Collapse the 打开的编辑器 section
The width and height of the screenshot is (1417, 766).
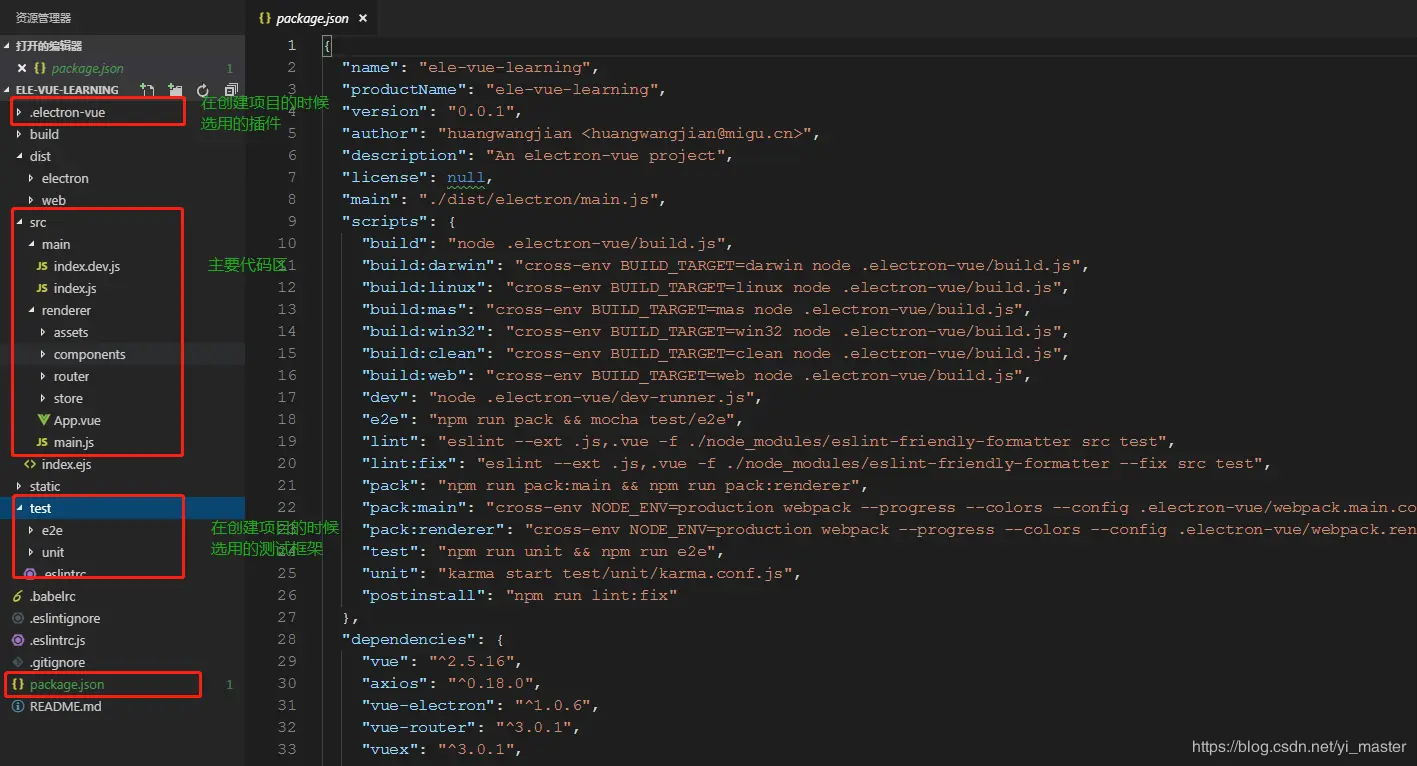[x=8, y=46]
